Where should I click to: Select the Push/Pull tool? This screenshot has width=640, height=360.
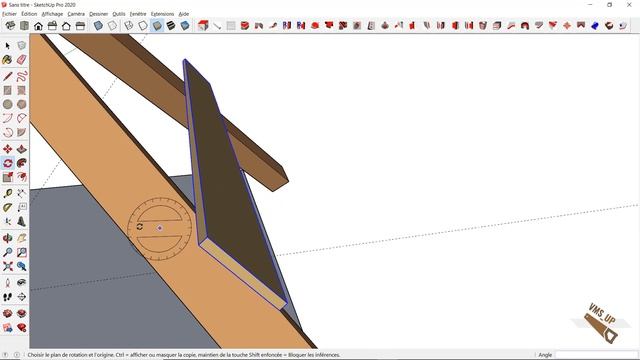[x=22, y=149]
